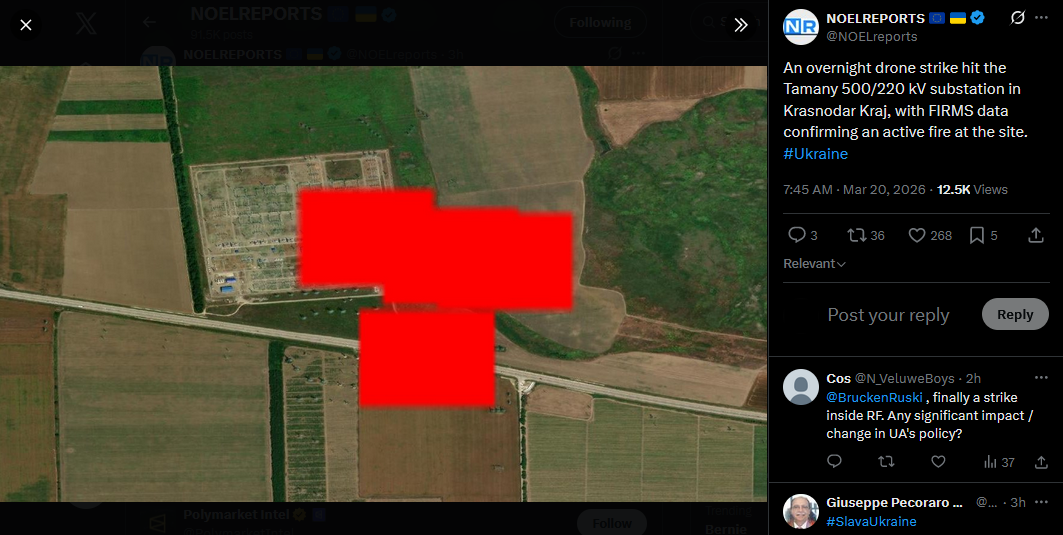The width and height of the screenshot is (1063, 535).
Task: Close the image viewer with X icon
Action: click(x=26, y=25)
